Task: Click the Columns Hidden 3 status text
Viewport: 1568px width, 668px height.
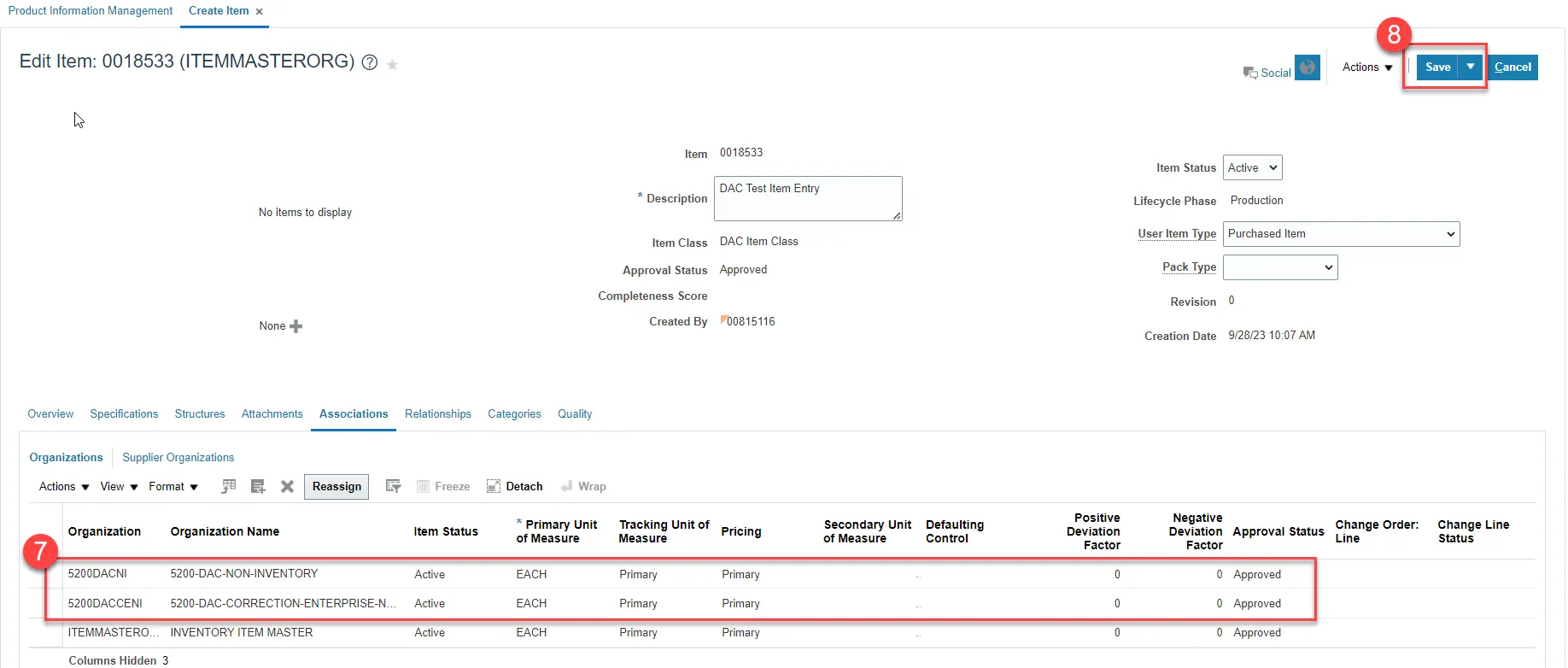Action: 119,660
